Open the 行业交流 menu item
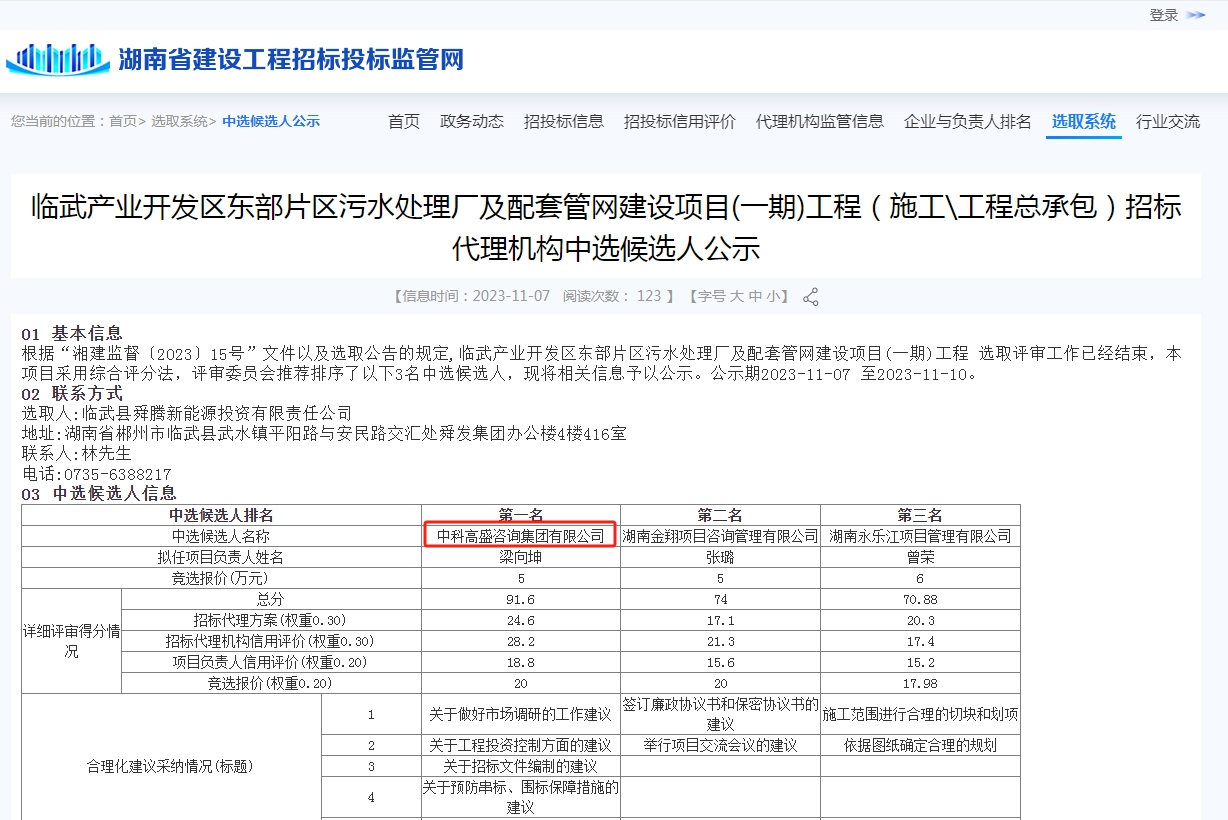 click(1168, 121)
